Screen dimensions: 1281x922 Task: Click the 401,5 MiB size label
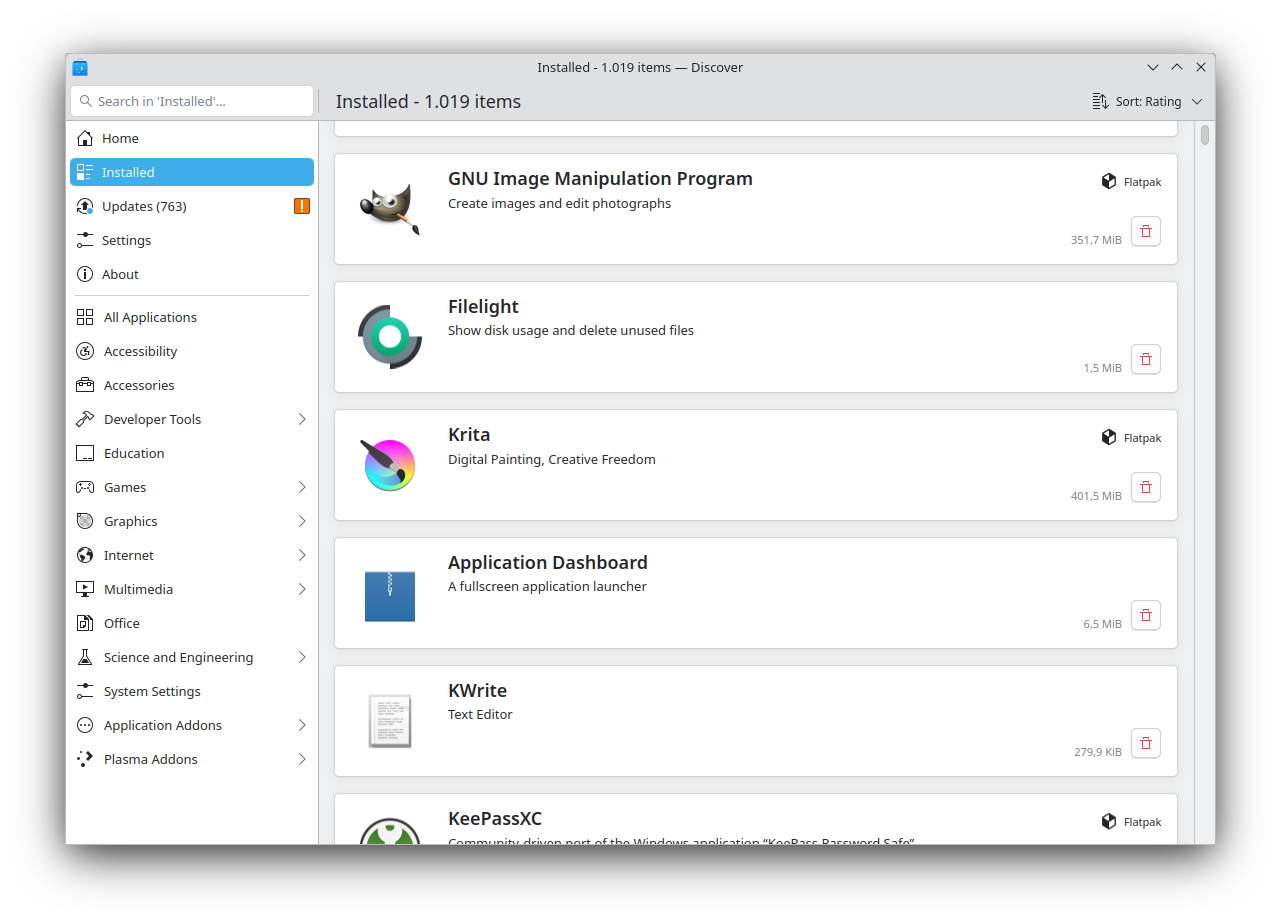click(1096, 496)
